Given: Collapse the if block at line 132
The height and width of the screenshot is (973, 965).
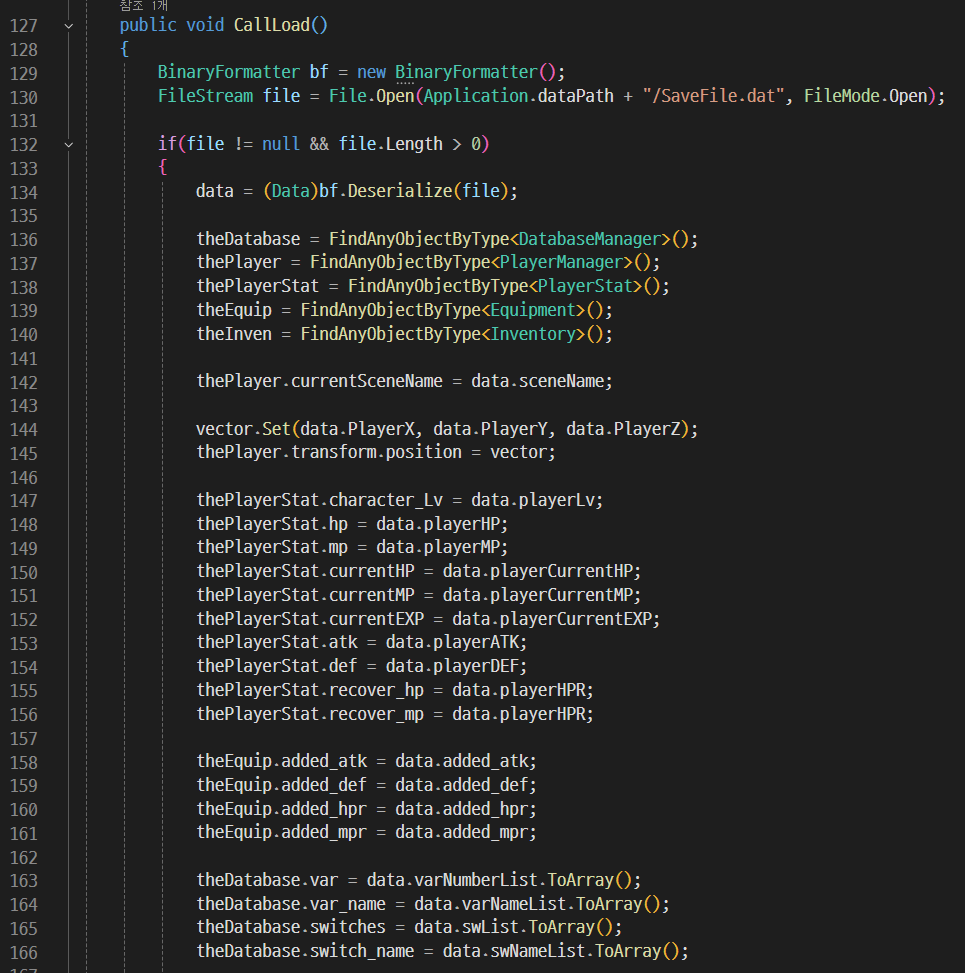Looking at the screenshot, I should click(x=69, y=145).
